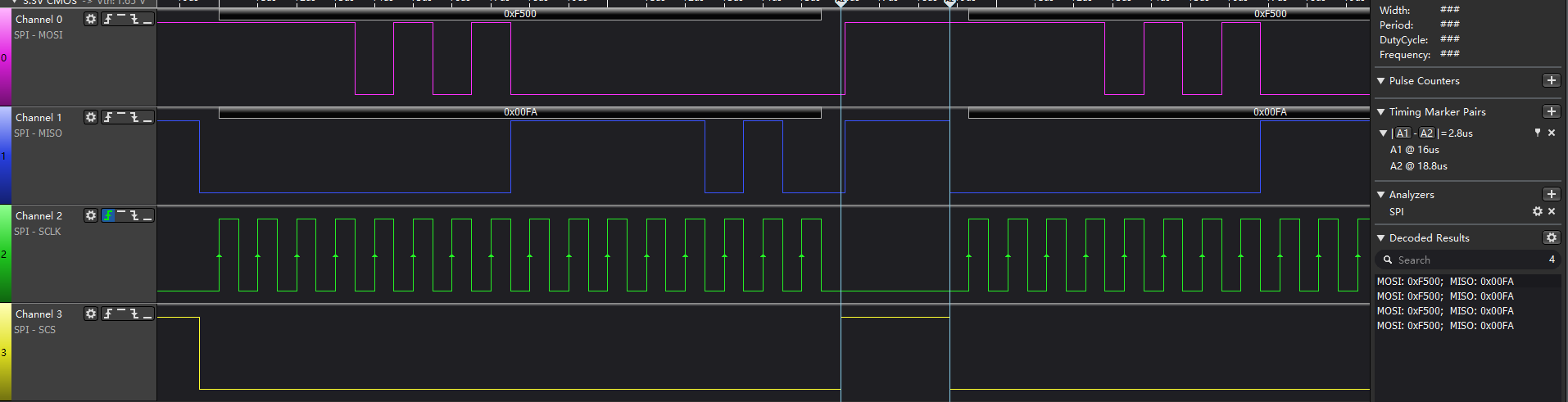Click A1 timing marker on the timeline
Viewport: 1568px width, 402px height.
[x=841, y=3]
